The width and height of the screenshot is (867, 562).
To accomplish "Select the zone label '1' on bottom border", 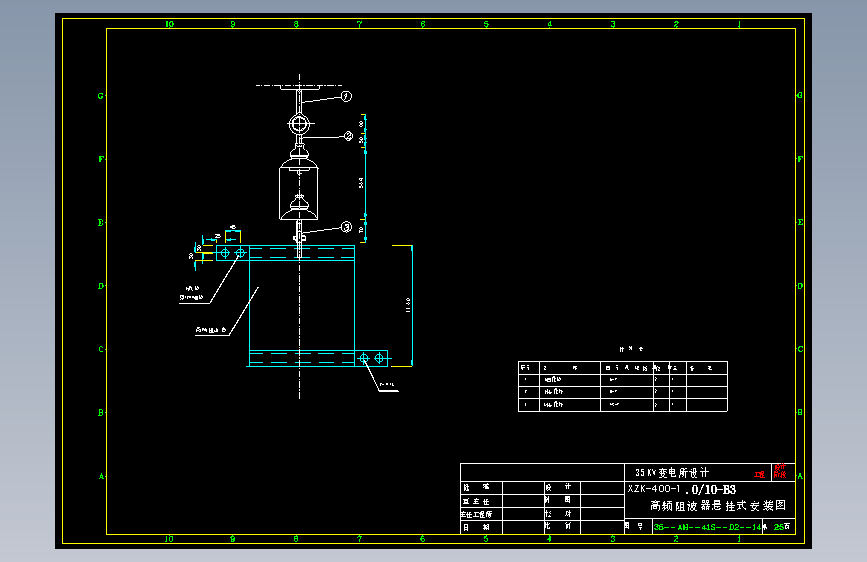I will click(x=739, y=539).
